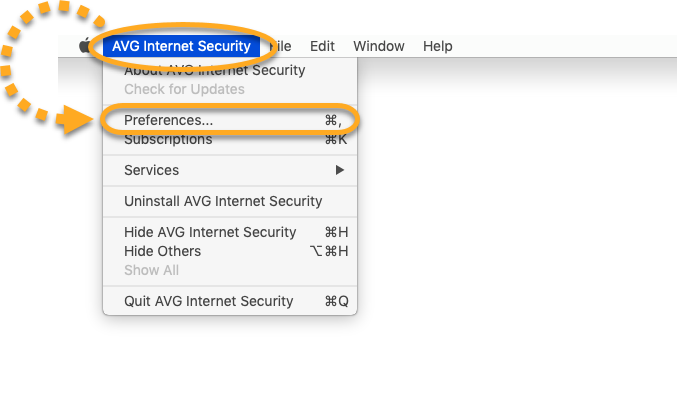Open the Window menu
The width and height of the screenshot is (677, 395).
pyautogui.click(x=379, y=46)
